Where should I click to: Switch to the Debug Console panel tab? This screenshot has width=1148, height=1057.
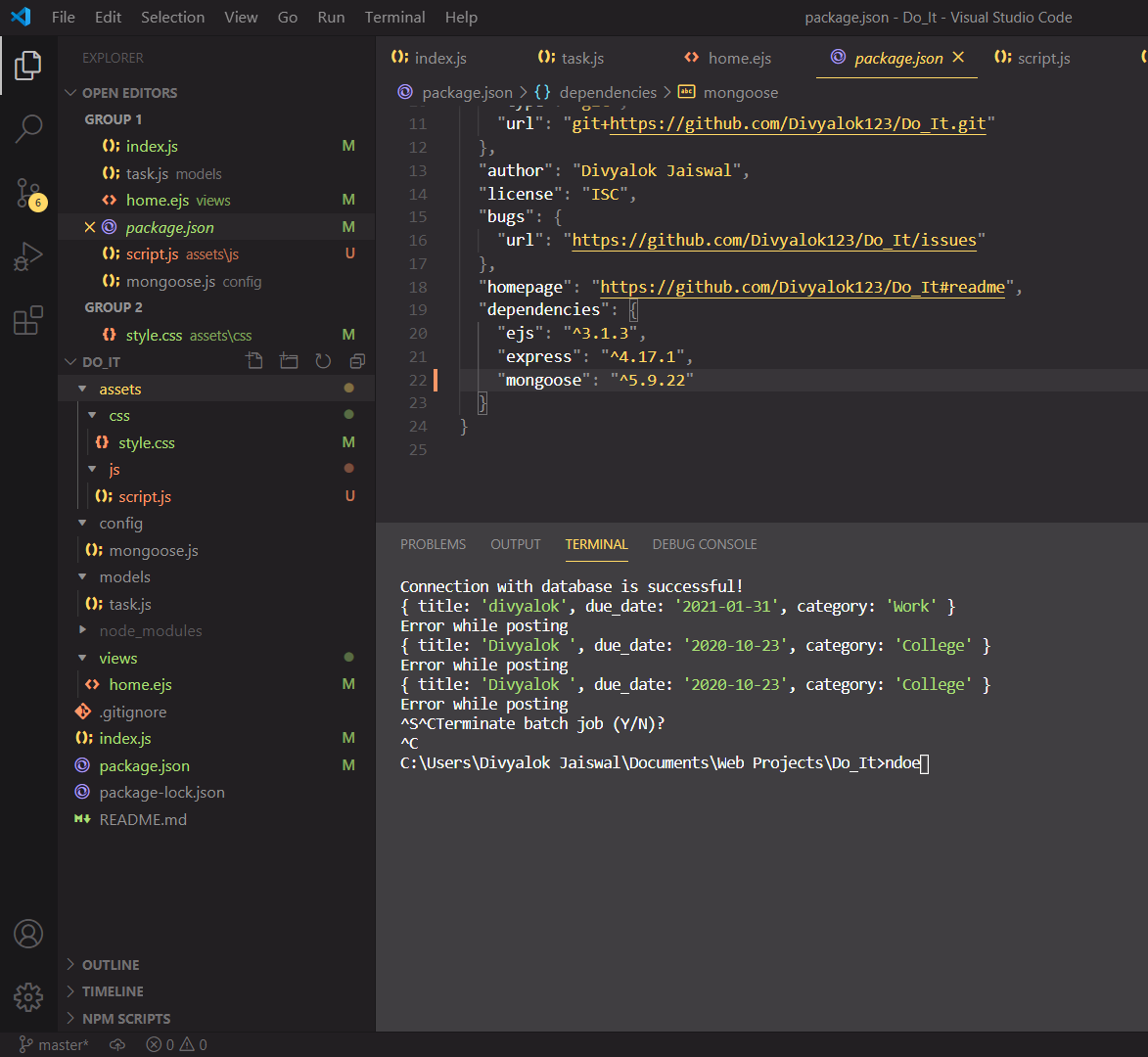click(705, 544)
